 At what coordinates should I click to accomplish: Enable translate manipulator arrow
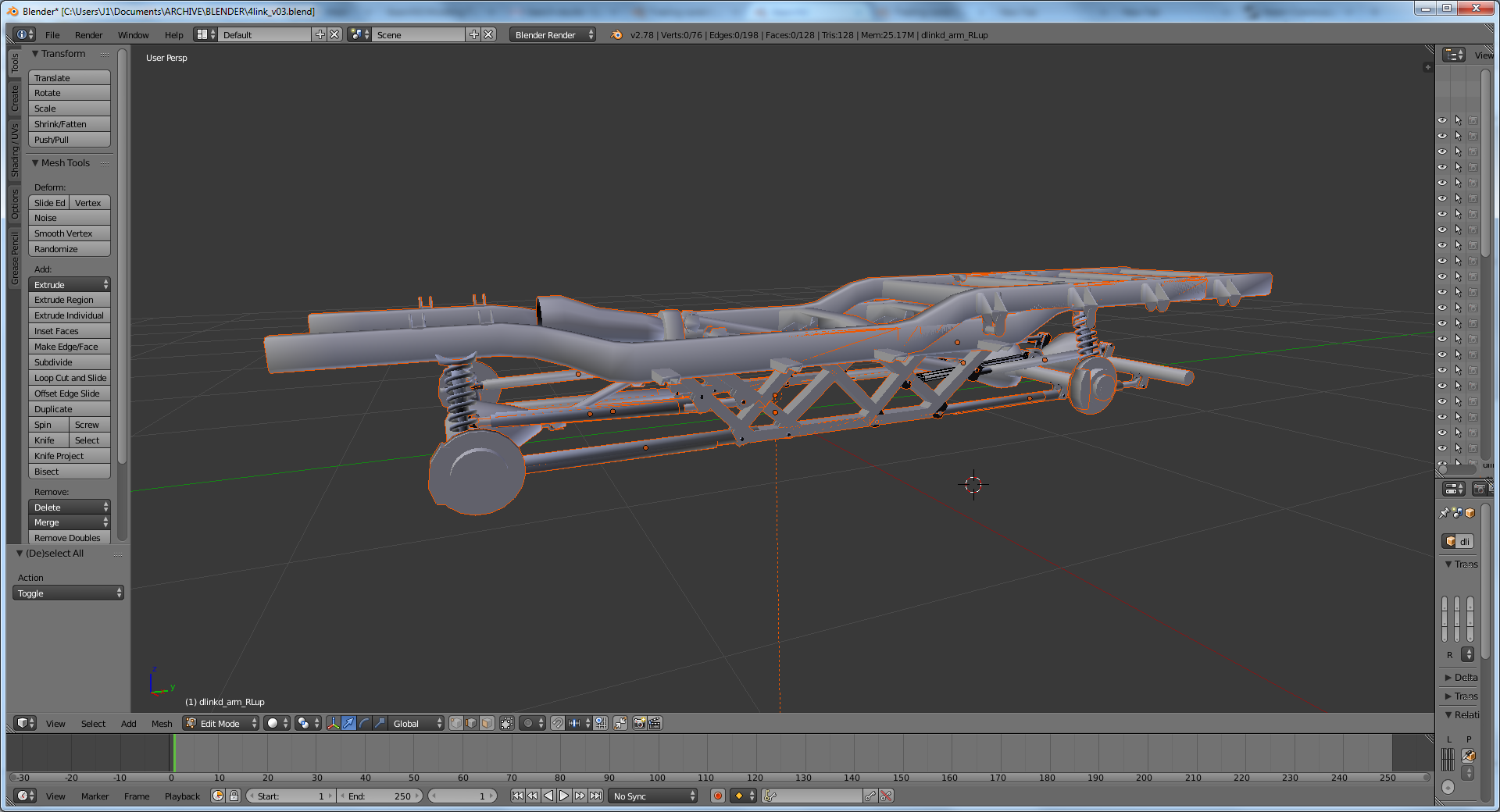pyautogui.click(x=348, y=723)
